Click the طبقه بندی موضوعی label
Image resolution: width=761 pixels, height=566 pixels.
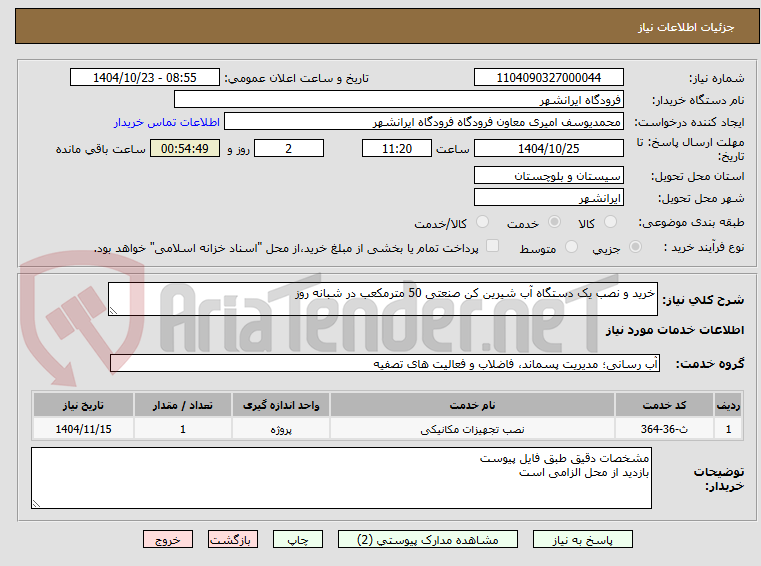[x=691, y=223]
